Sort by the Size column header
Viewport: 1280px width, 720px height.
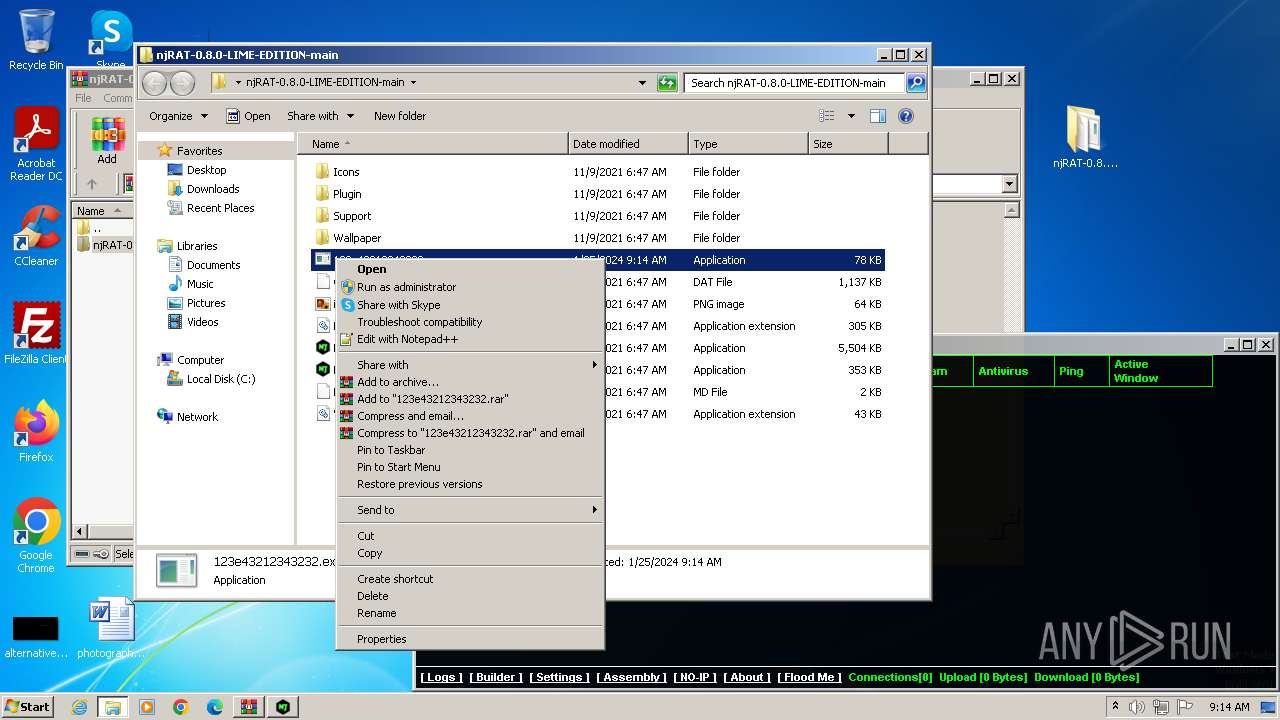point(848,144)
